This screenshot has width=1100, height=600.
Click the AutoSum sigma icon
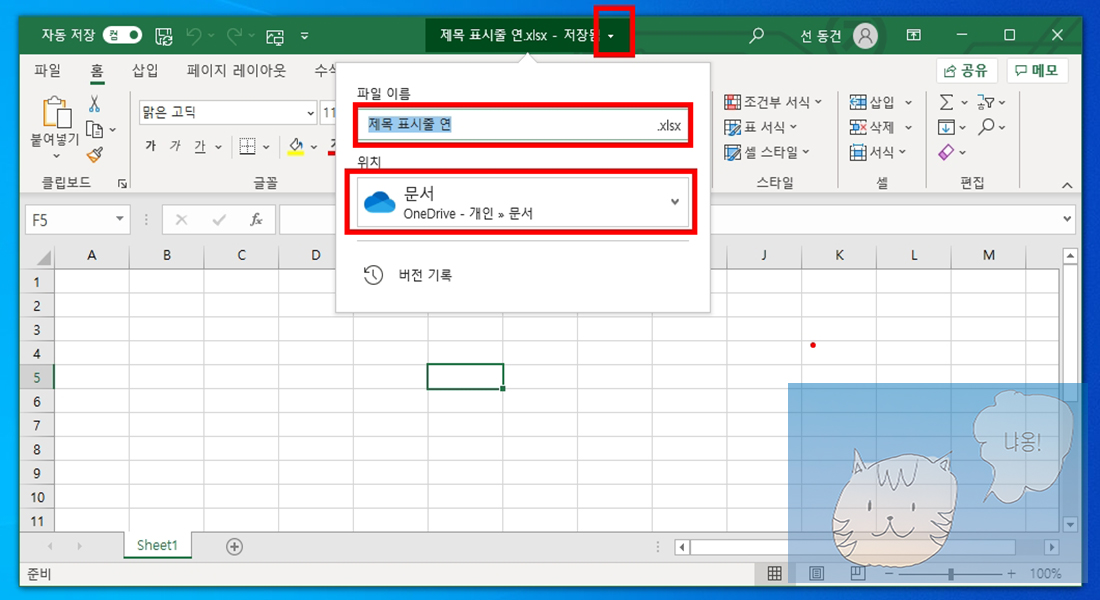pyautogui.click(x=946, y=102)
